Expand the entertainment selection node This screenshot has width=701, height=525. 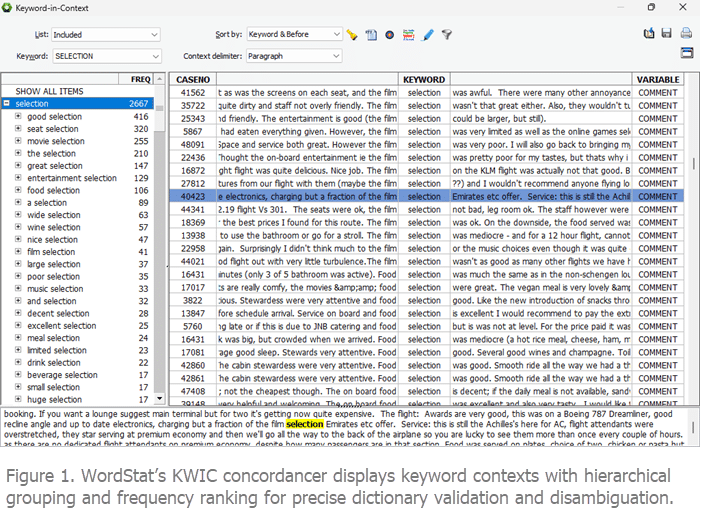tap(18, 178)
